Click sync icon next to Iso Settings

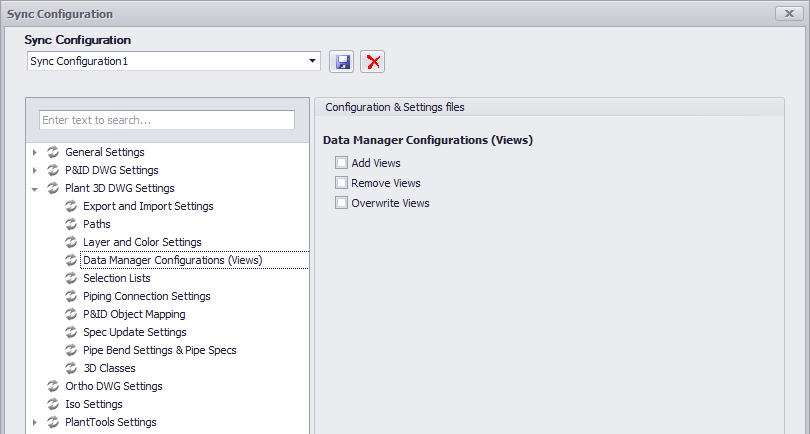53,405
